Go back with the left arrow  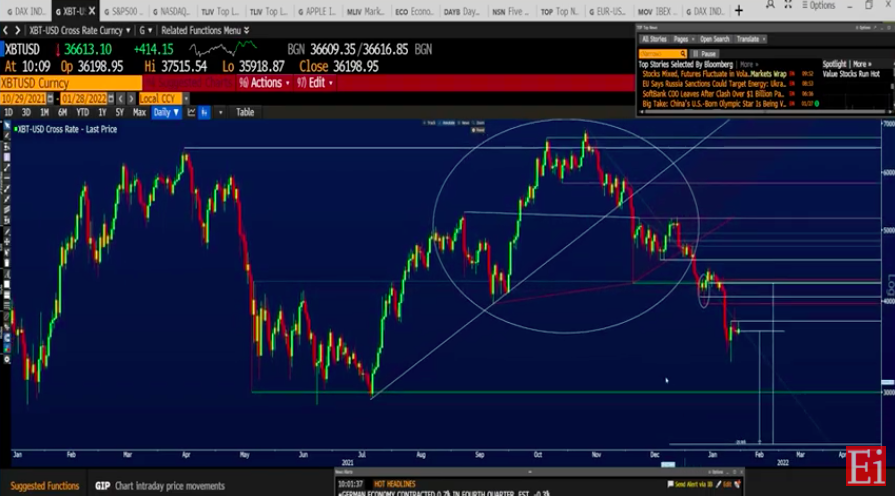click(5, 30)
